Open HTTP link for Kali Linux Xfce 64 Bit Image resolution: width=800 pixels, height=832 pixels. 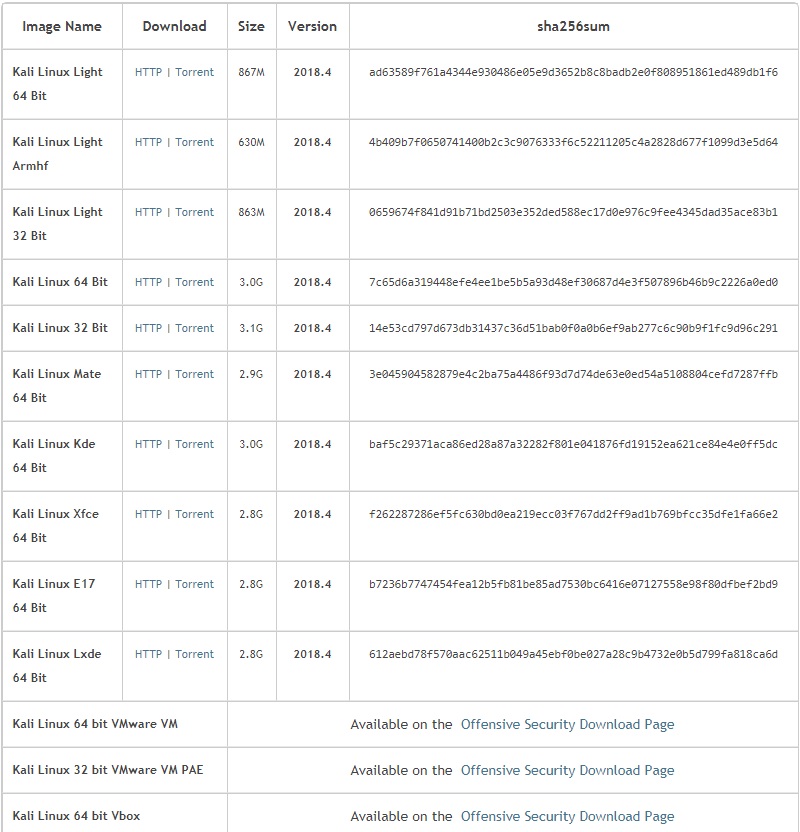click(x=148, y=514)
